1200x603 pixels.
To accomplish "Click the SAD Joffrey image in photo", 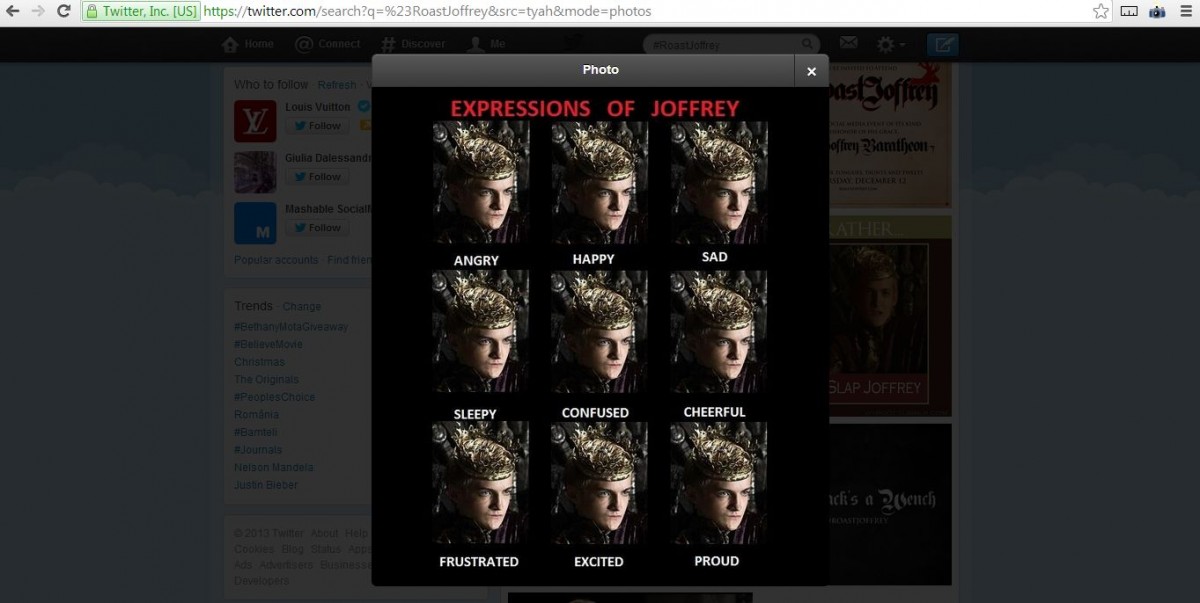I will [x=718, y=185].
